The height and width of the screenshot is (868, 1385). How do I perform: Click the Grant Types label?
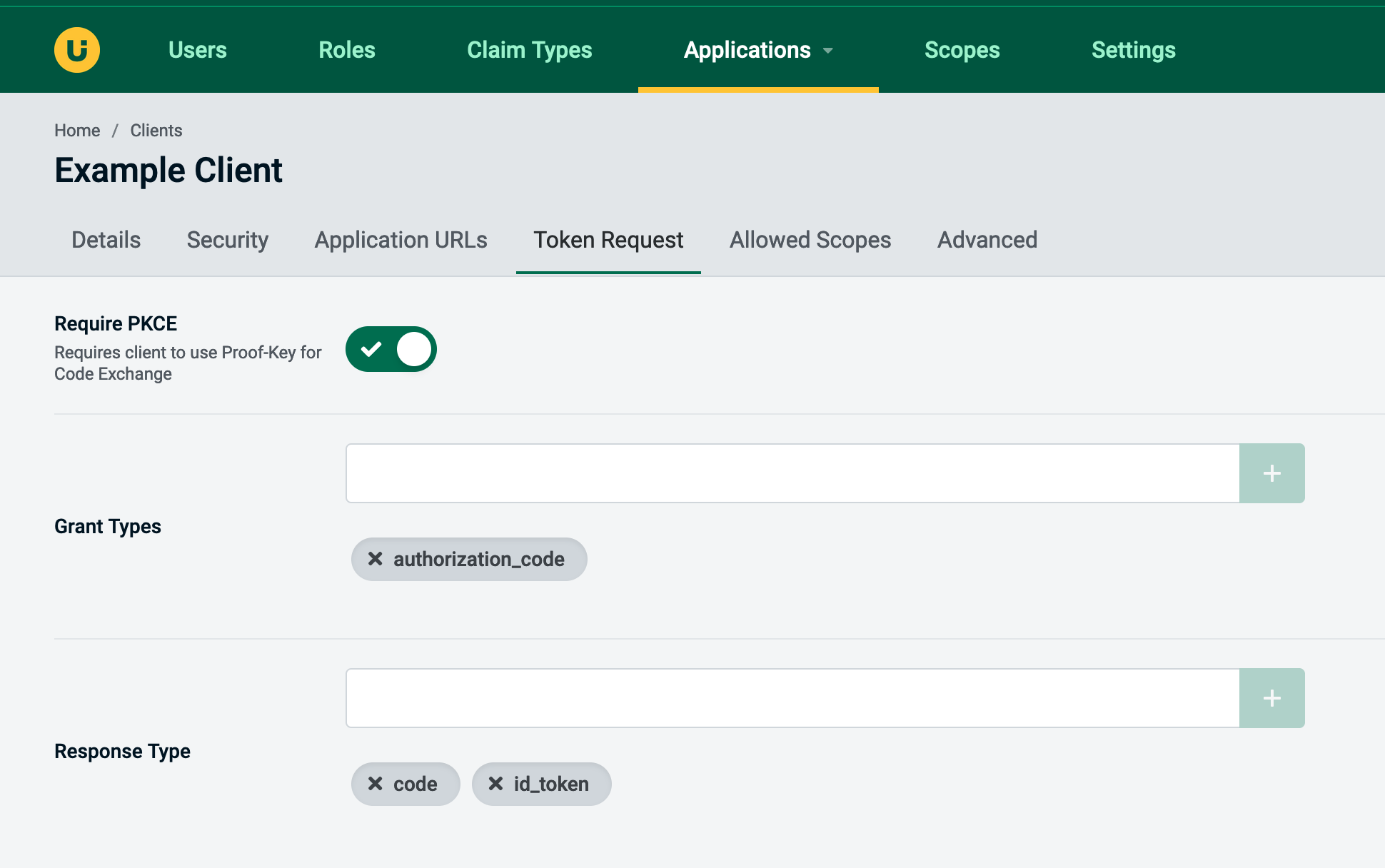(108, 526)
